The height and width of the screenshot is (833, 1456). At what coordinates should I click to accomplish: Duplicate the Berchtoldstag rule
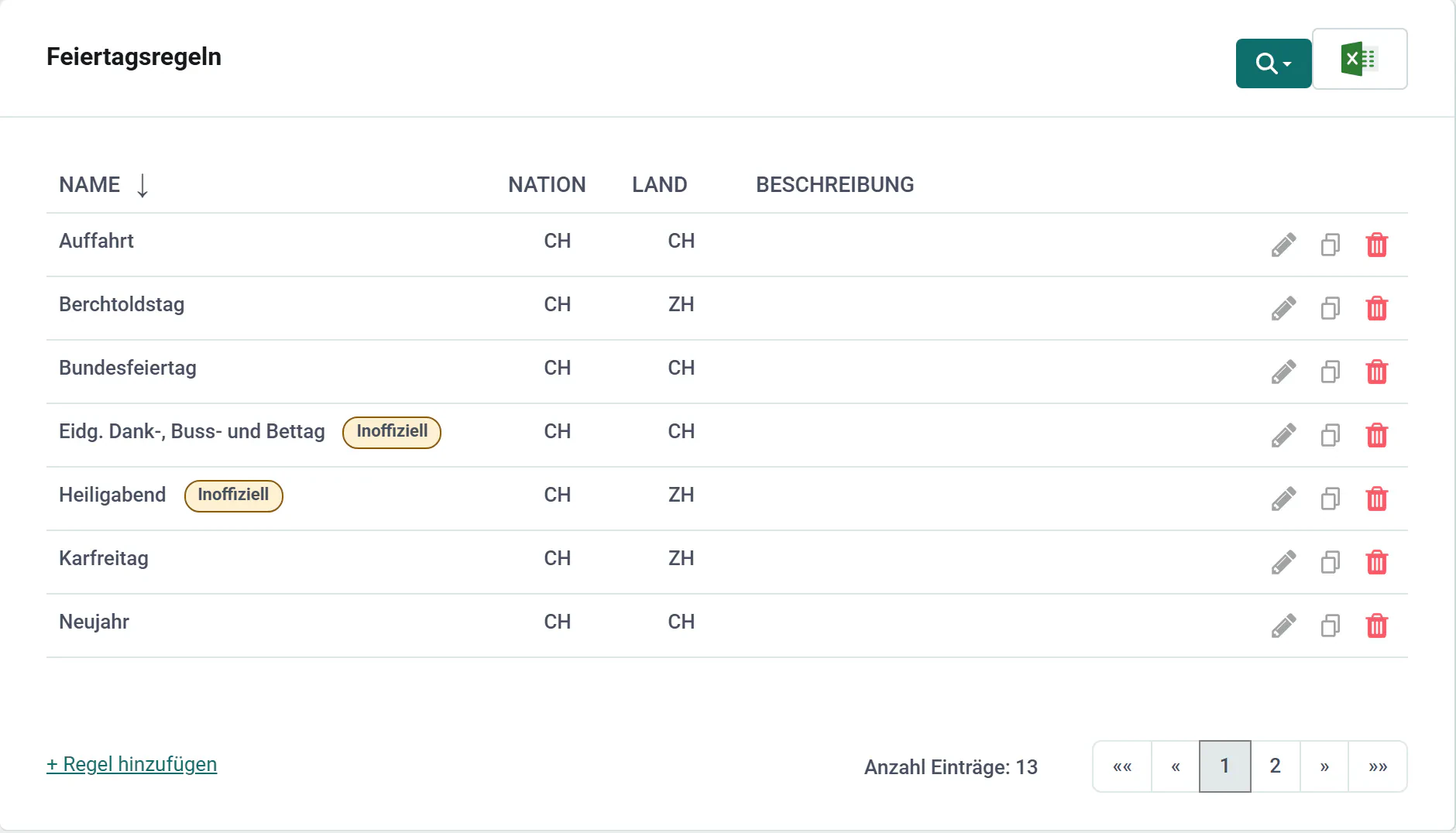tap(1330, 308)
